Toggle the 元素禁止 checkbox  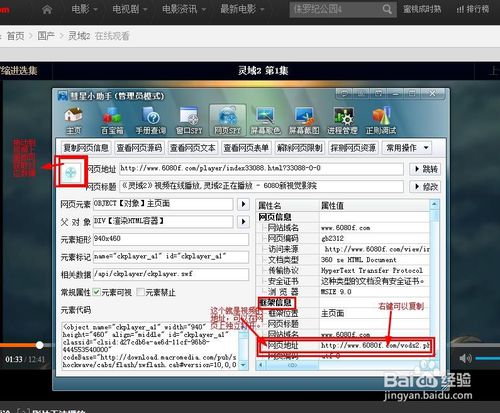pyautogui.click(x=140, y=292)
